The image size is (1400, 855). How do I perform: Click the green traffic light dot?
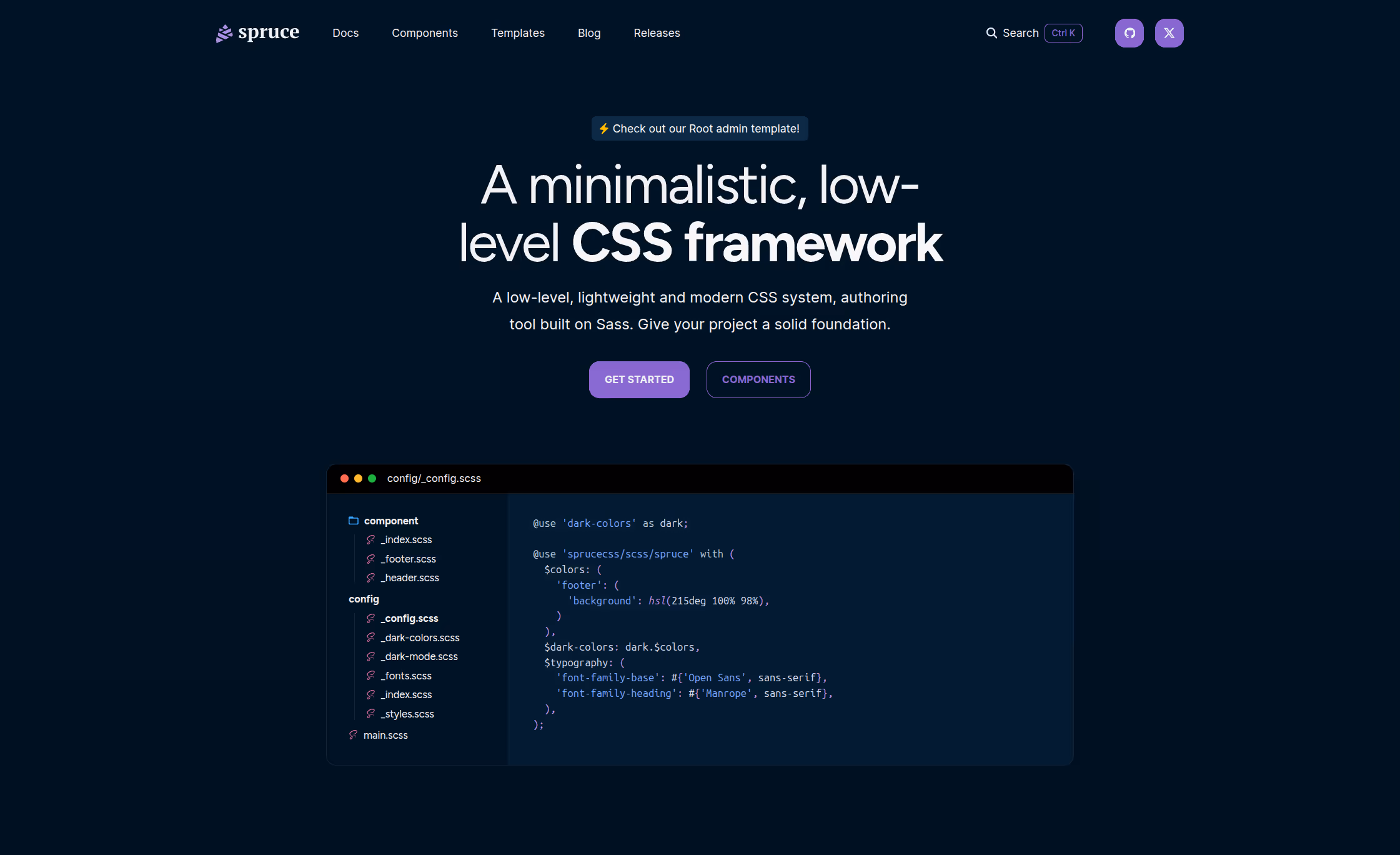tap(372, 478)
